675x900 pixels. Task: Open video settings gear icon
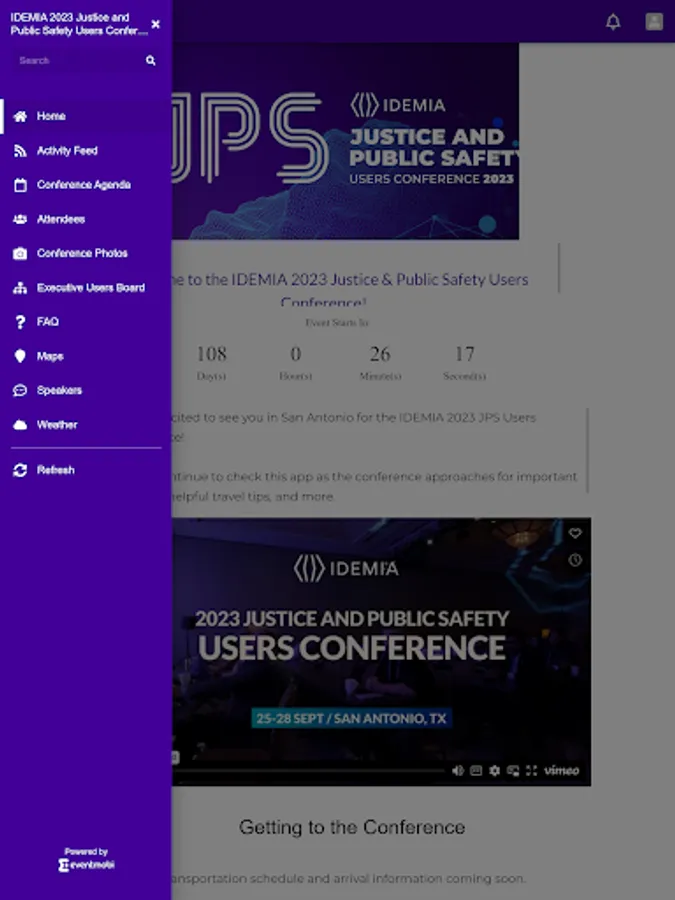(x=494, y=770)
